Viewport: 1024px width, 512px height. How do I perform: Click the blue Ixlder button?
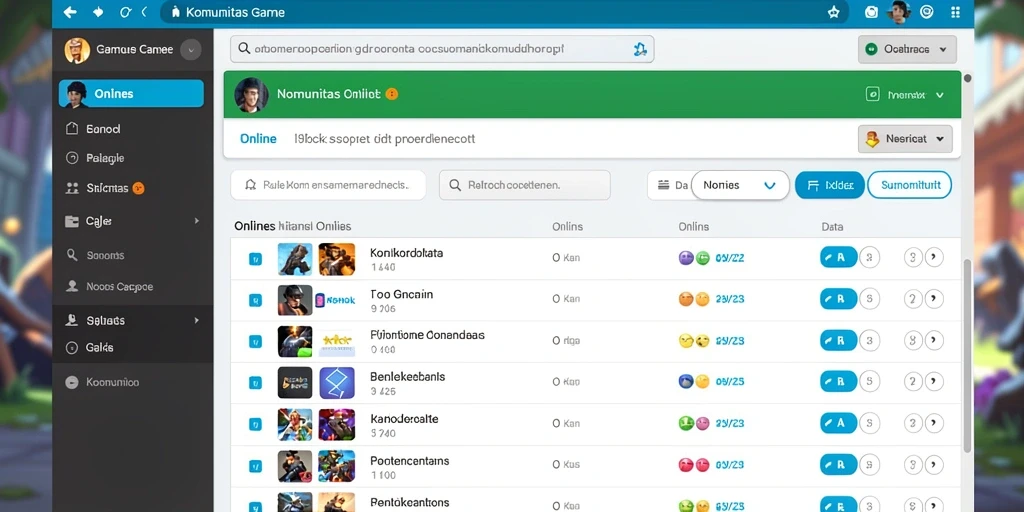(x=829, y=185)
